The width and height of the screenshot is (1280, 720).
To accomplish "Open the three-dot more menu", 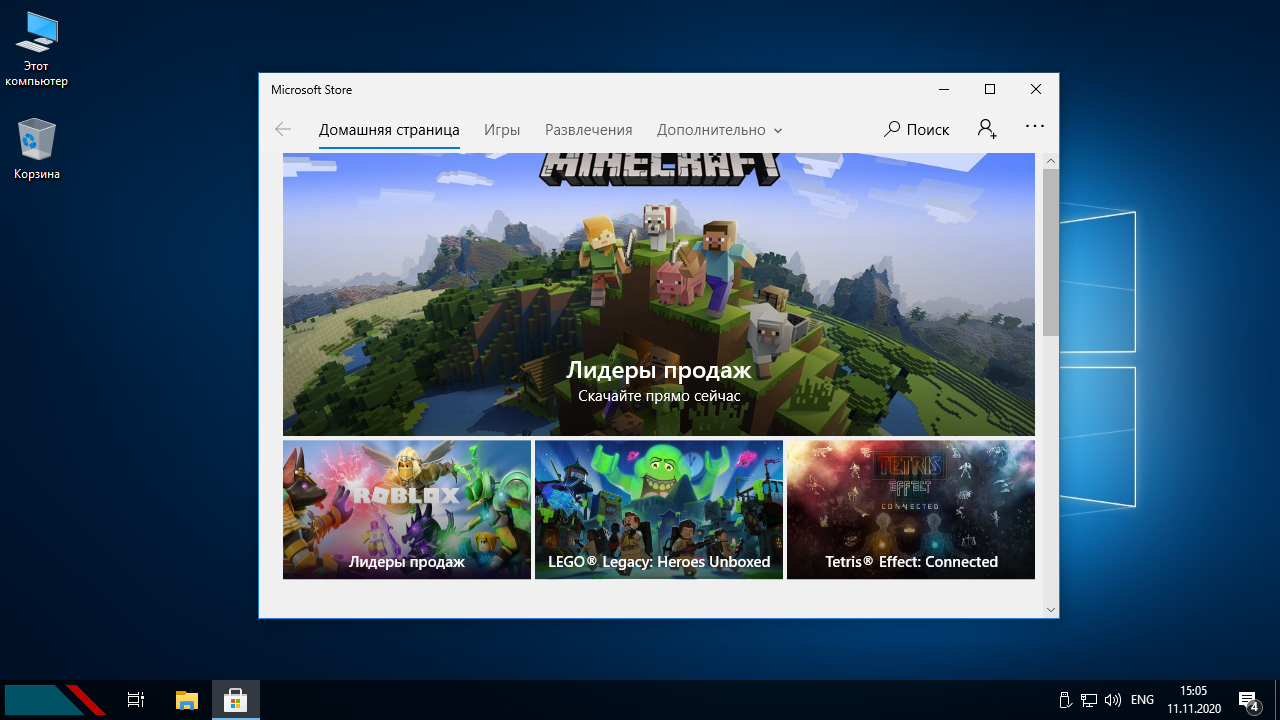I will tap(1035, 127).
